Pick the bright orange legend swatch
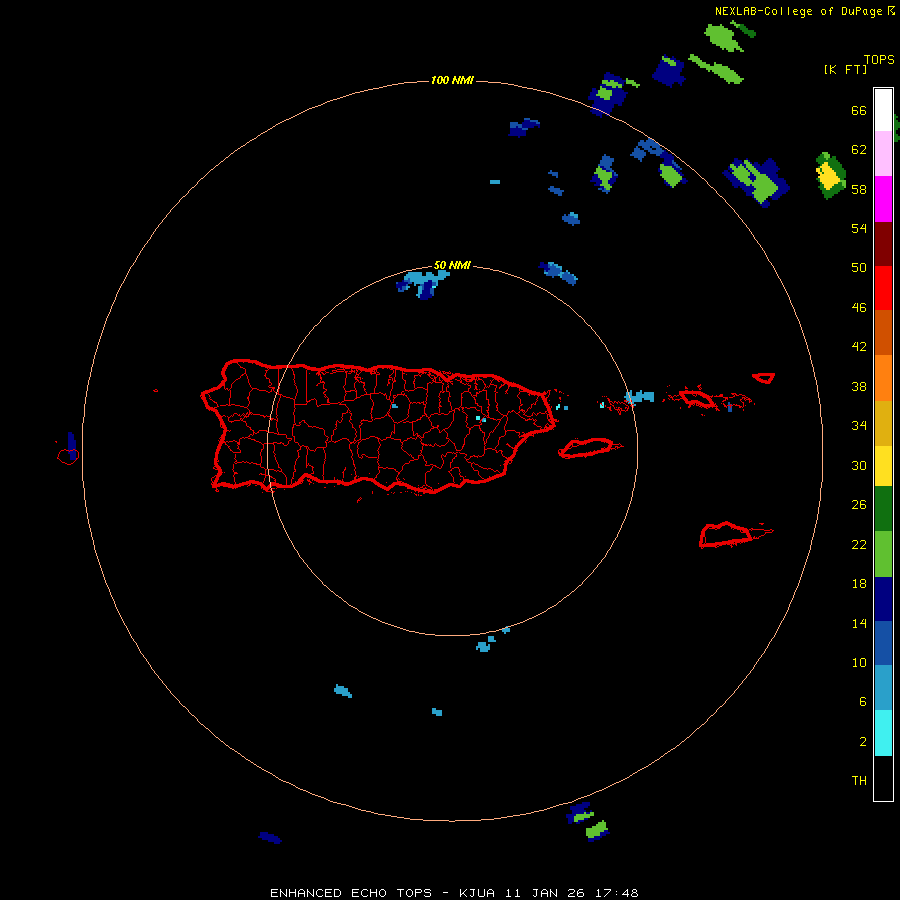 pyautogui.click(x=883, y=378)
